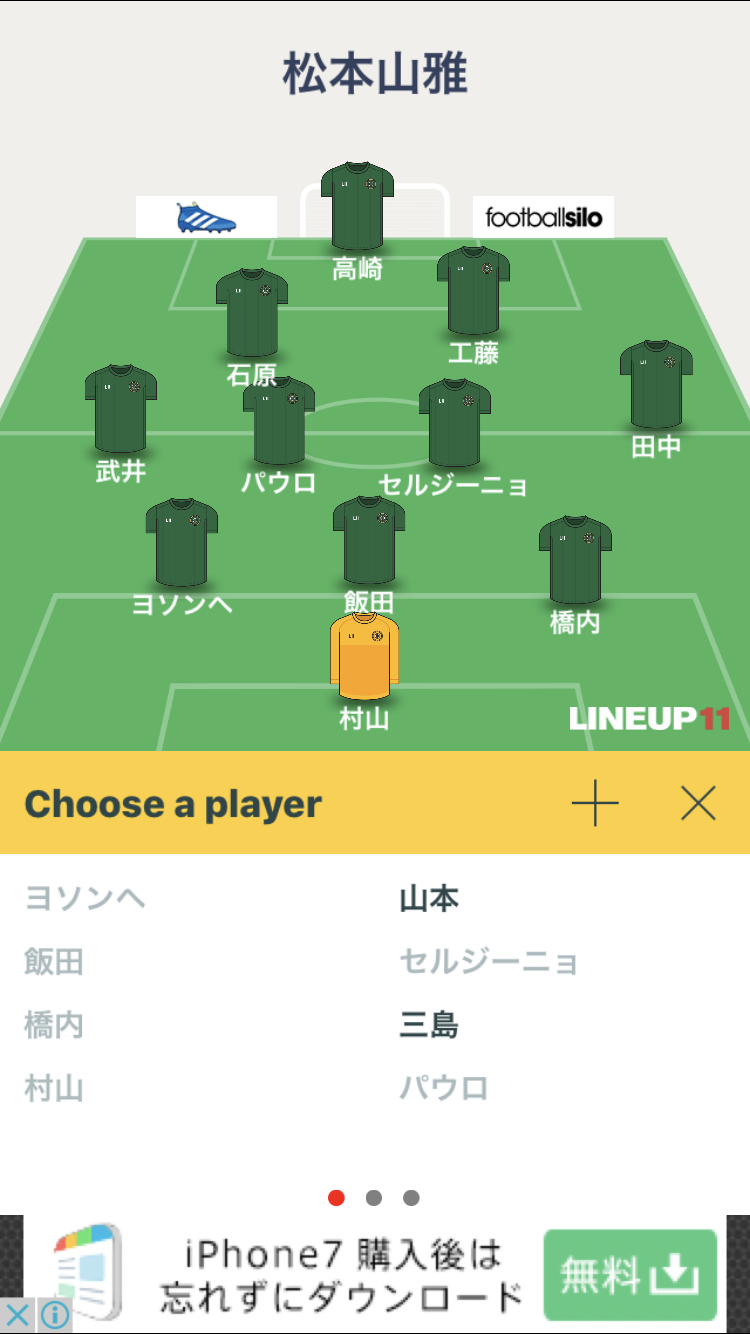Screen dimensions: 750x1334
Task: Tap striker 高崎's jersey
Action: [x=357, y=206]
